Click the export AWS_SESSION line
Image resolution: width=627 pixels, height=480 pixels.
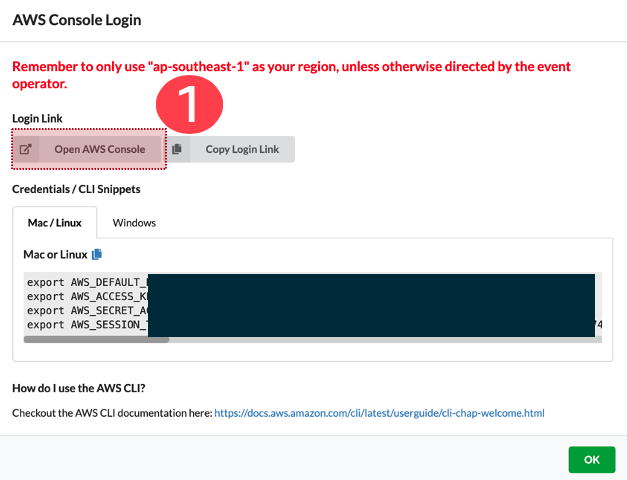[87, 324]
